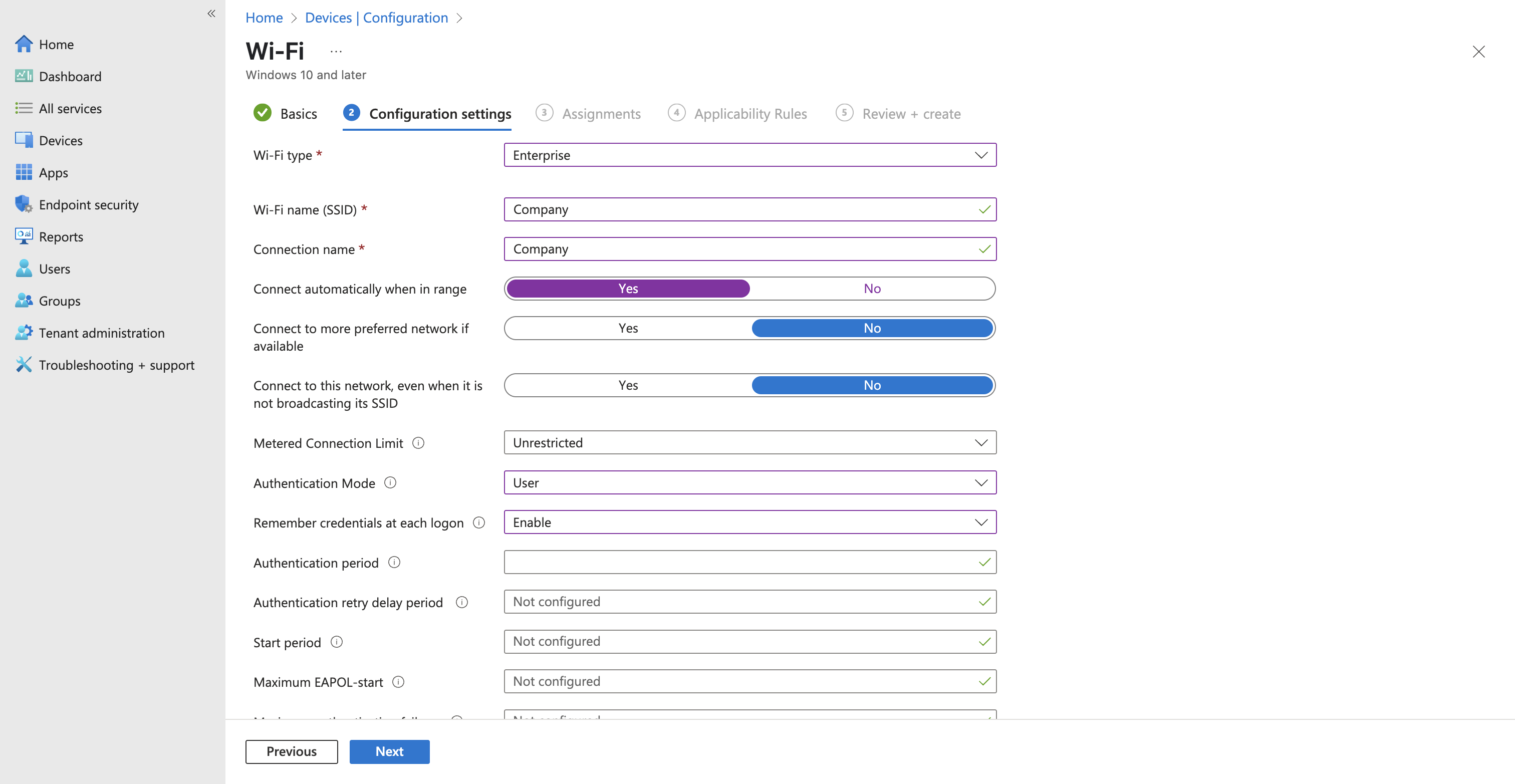Open Groups in the sidebar
This screenshot has height=784, width=1515.
pyautogui.click(x=60, y=301)
